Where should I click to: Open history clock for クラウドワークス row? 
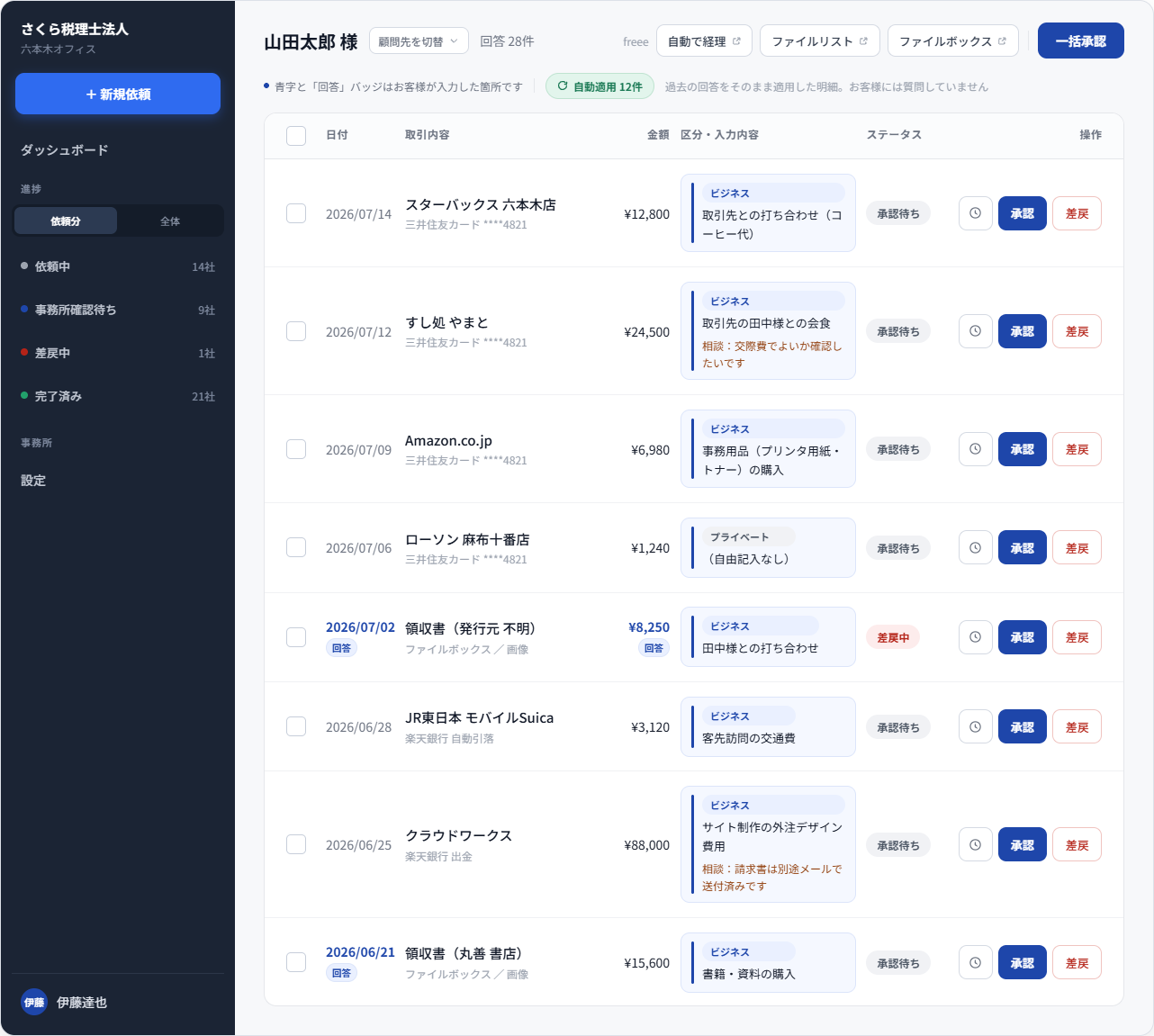(975, 844)
